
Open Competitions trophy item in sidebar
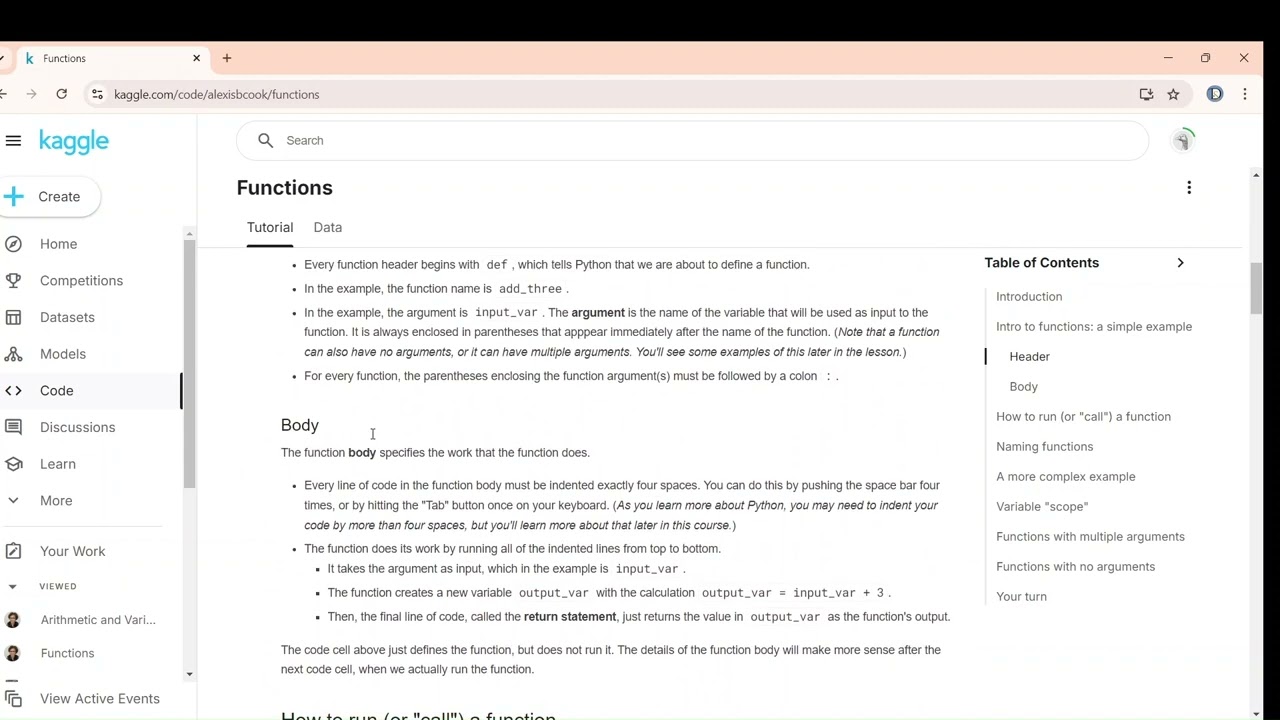[81, 281]
